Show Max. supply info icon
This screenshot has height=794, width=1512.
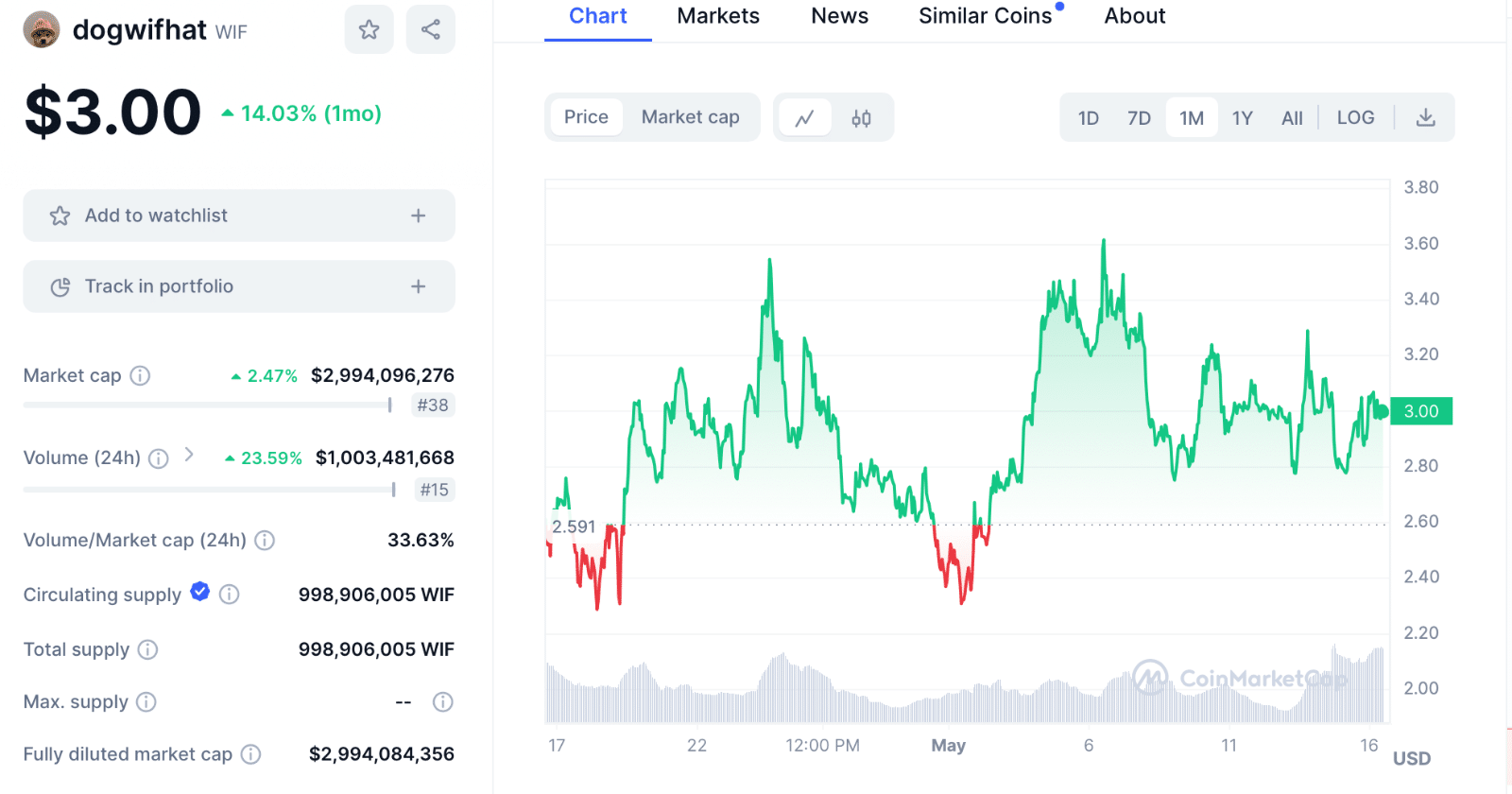(146, 702)
